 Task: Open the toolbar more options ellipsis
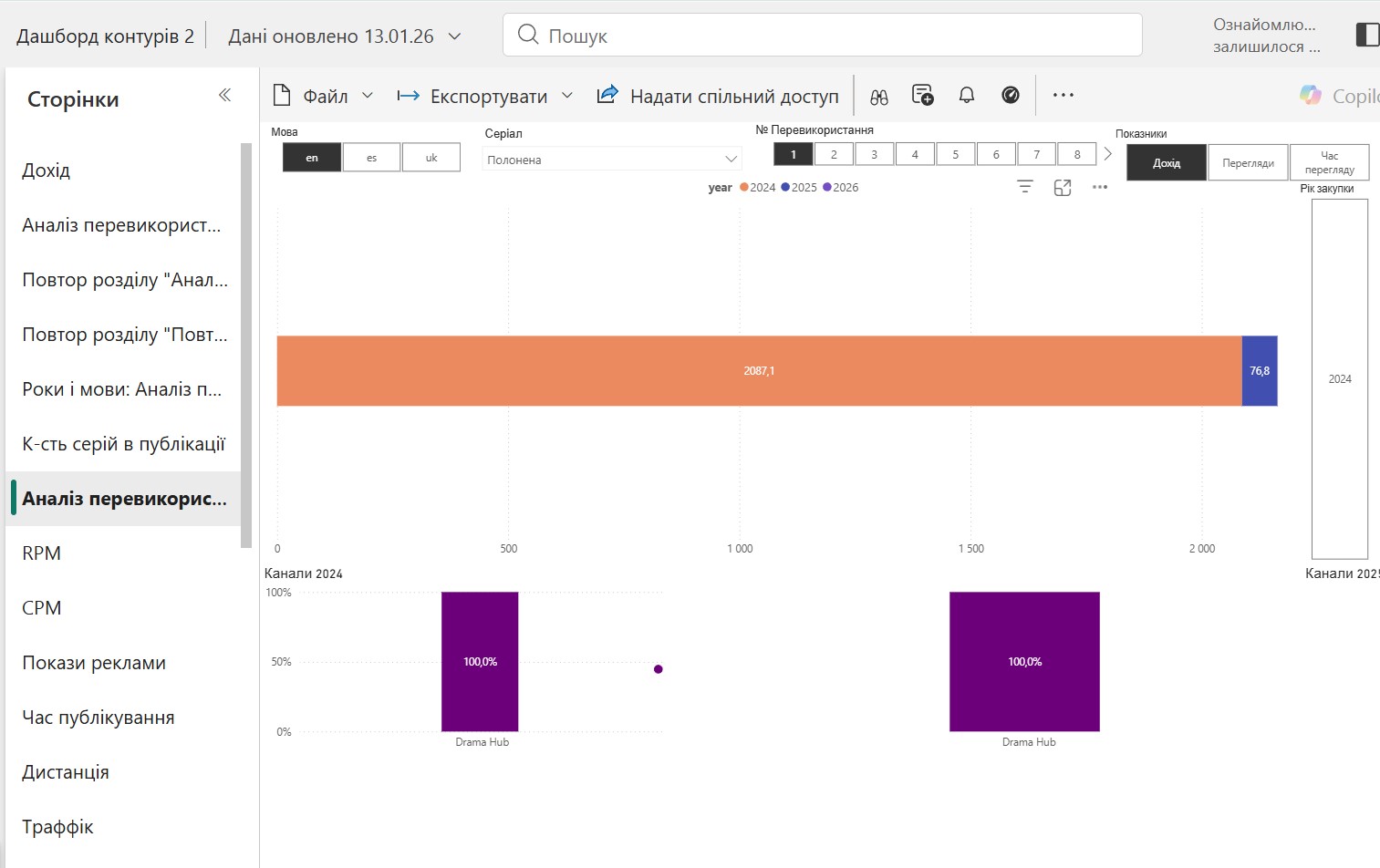coord(1064,95)
